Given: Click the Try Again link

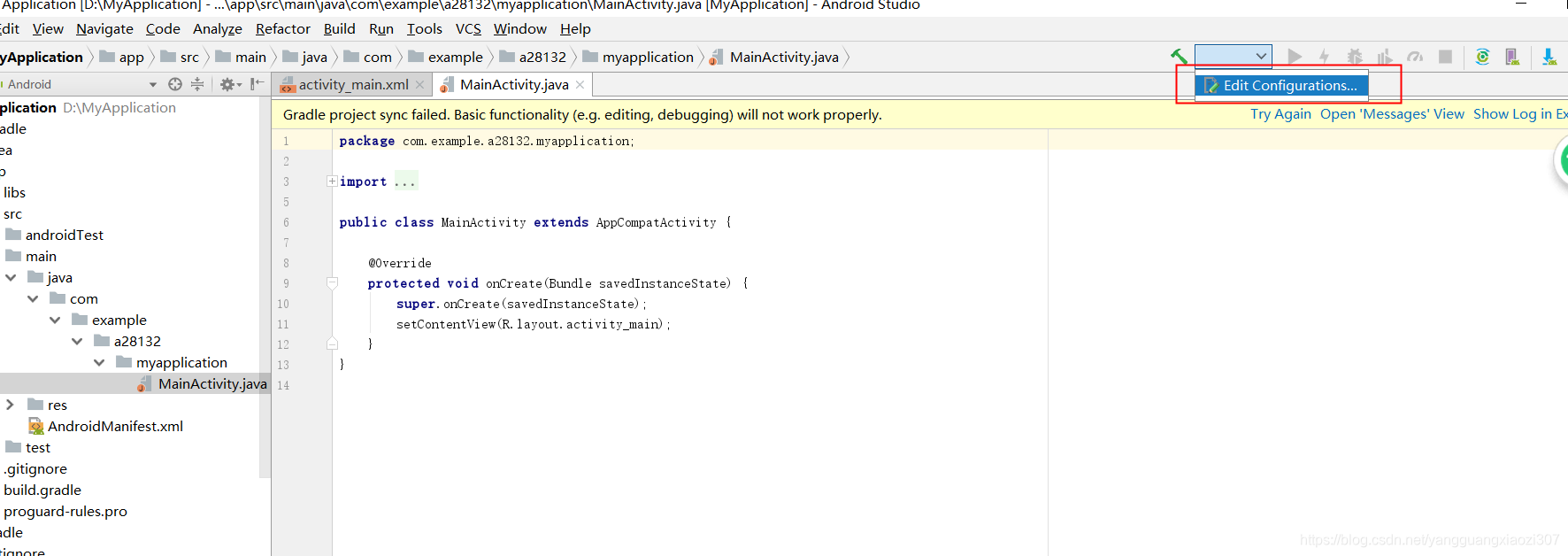Looking at the screenshot, I should click(1280, 114).
